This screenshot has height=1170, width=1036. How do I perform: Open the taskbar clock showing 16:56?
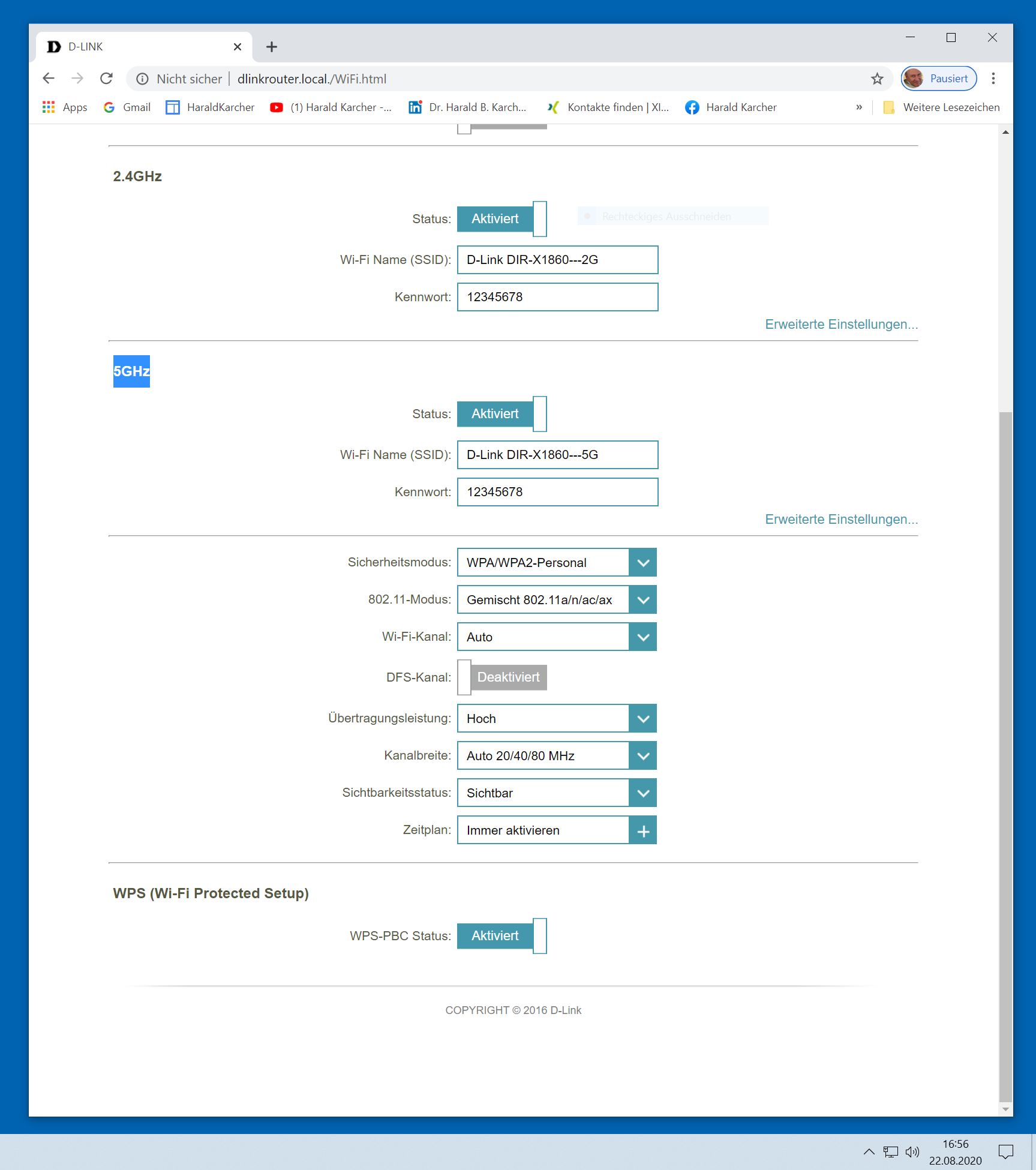956,1152
